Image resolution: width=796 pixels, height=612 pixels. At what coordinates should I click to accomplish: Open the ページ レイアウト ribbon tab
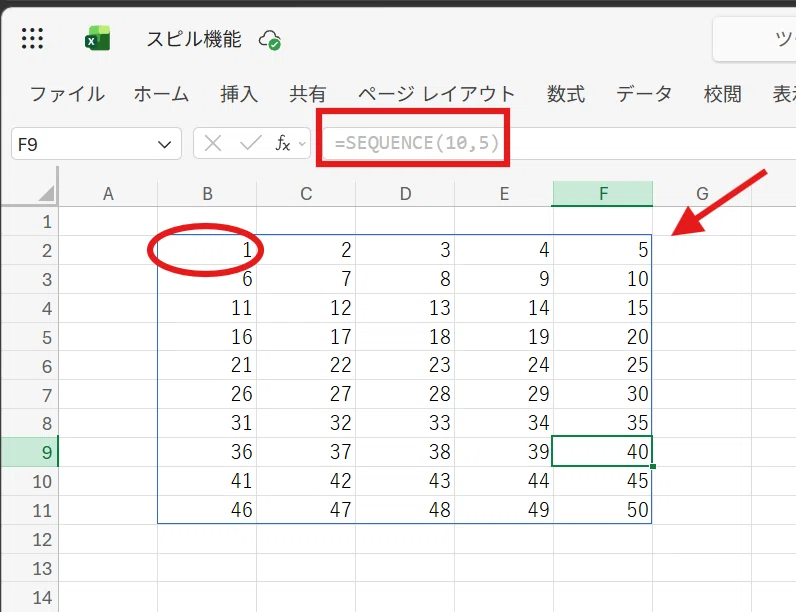point(437,94)
